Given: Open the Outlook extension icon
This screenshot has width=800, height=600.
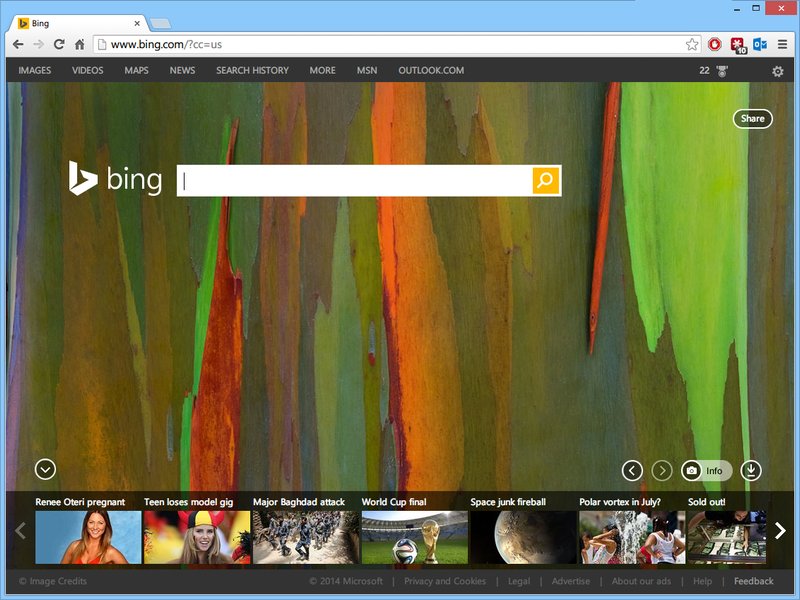Looking at the screenshot, I should click(760, 44).
